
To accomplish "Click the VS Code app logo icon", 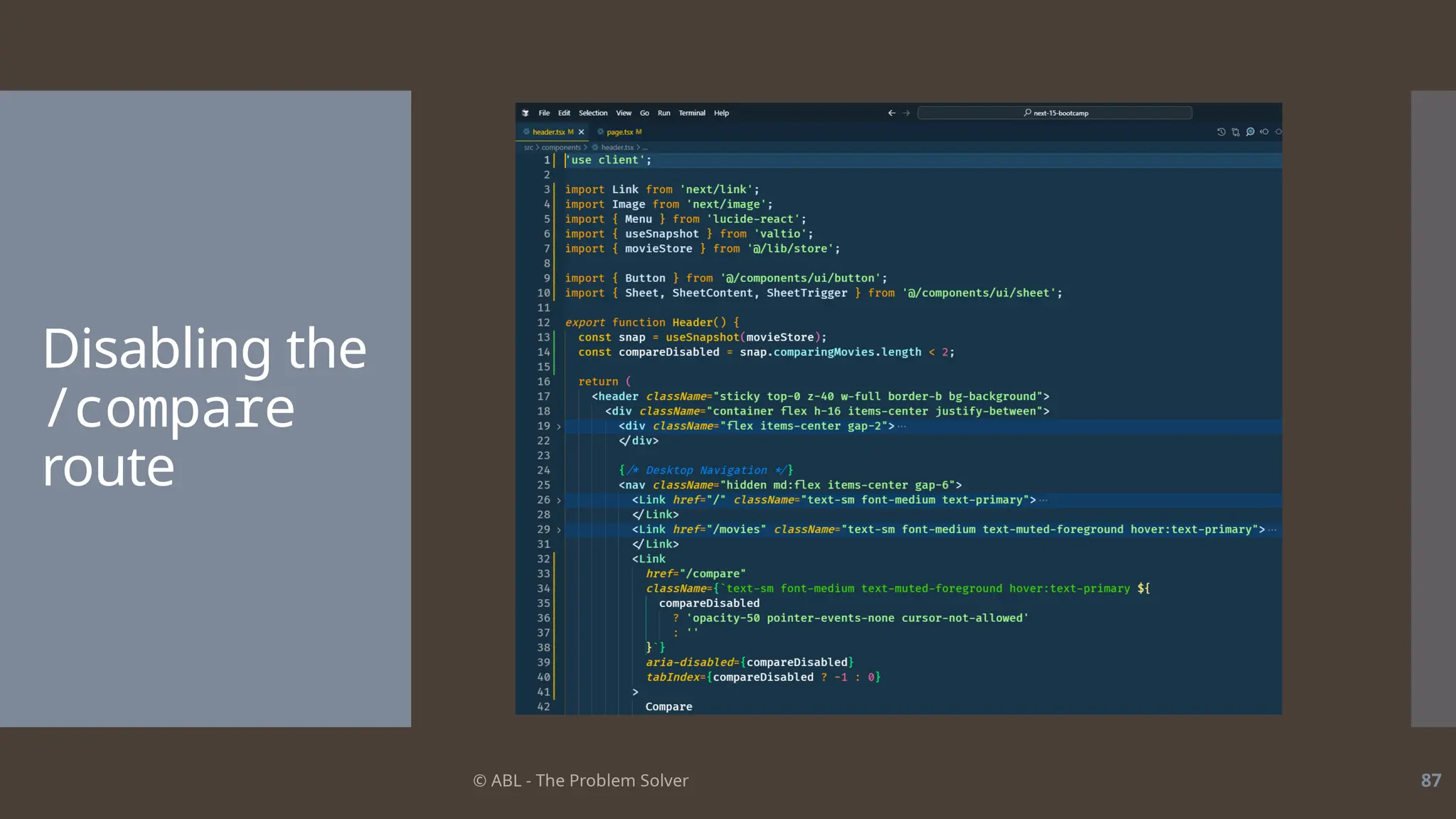I will 525,113.
